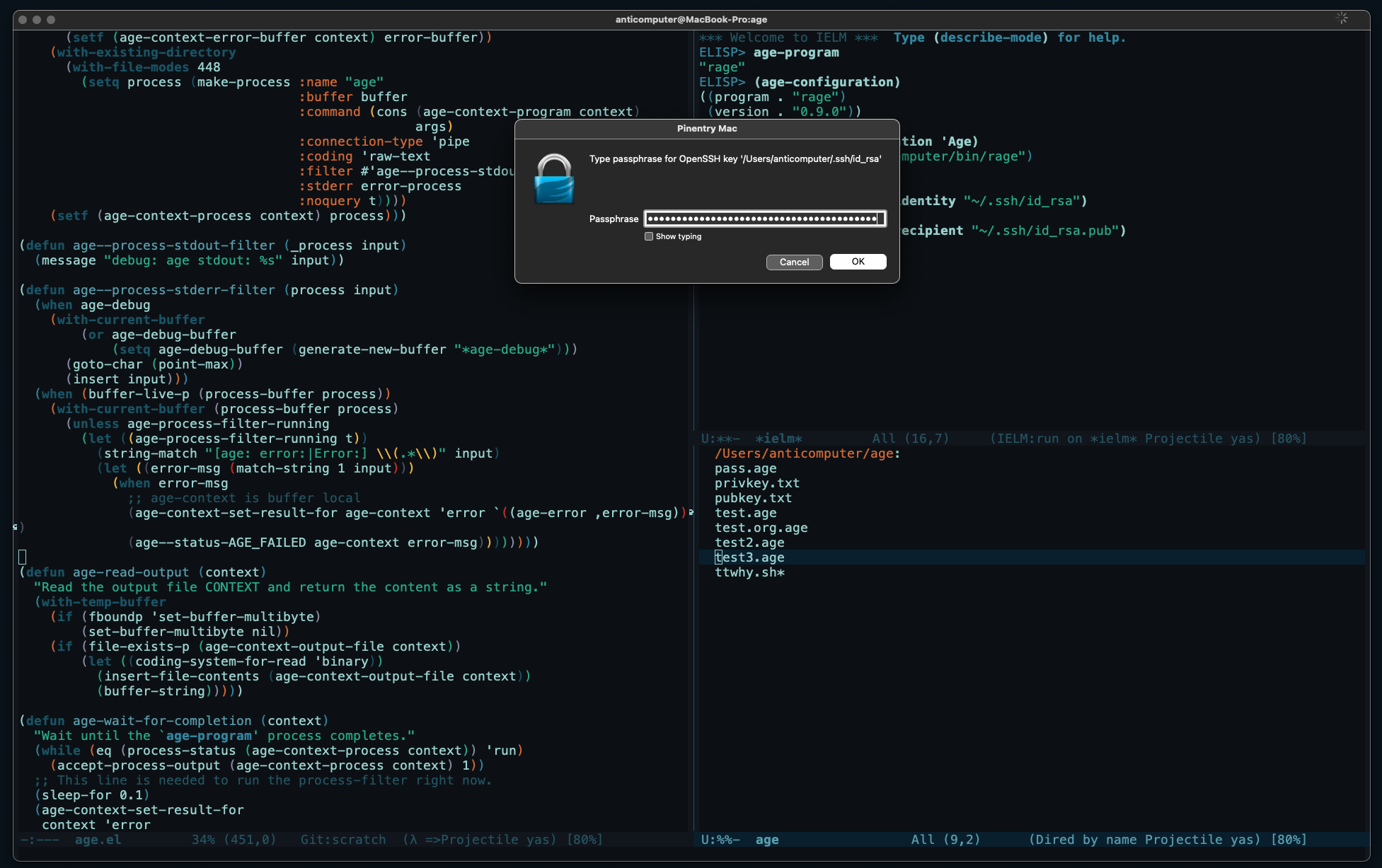Image resolution: width=1382 pixels, height=868 pixels.
Task: Open test.org.age in dired buffer
Action: pos(761,528)
